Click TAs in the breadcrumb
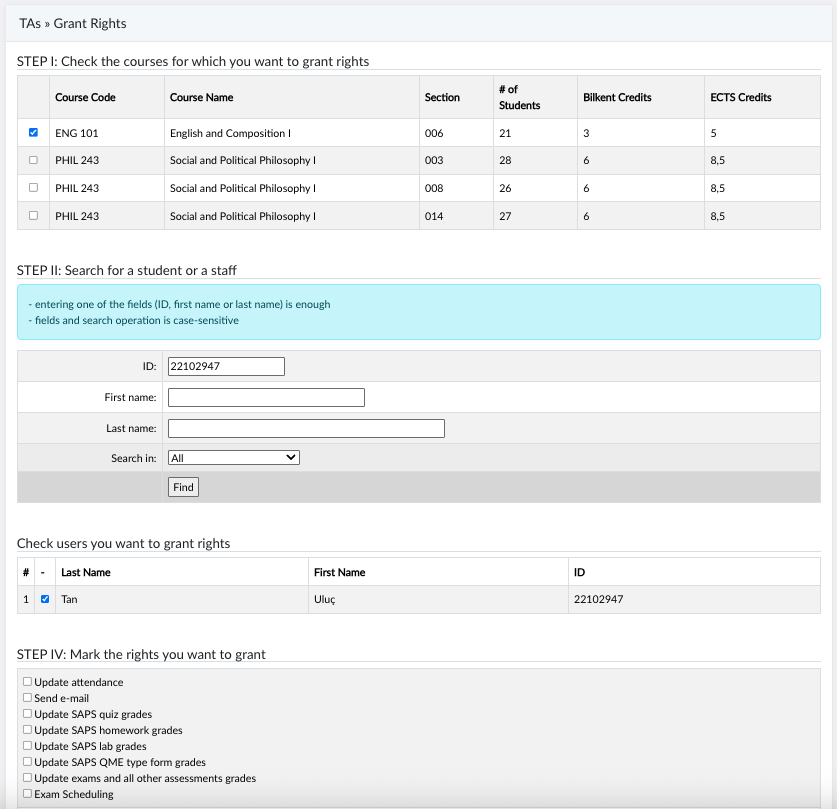 click(30, 23)
